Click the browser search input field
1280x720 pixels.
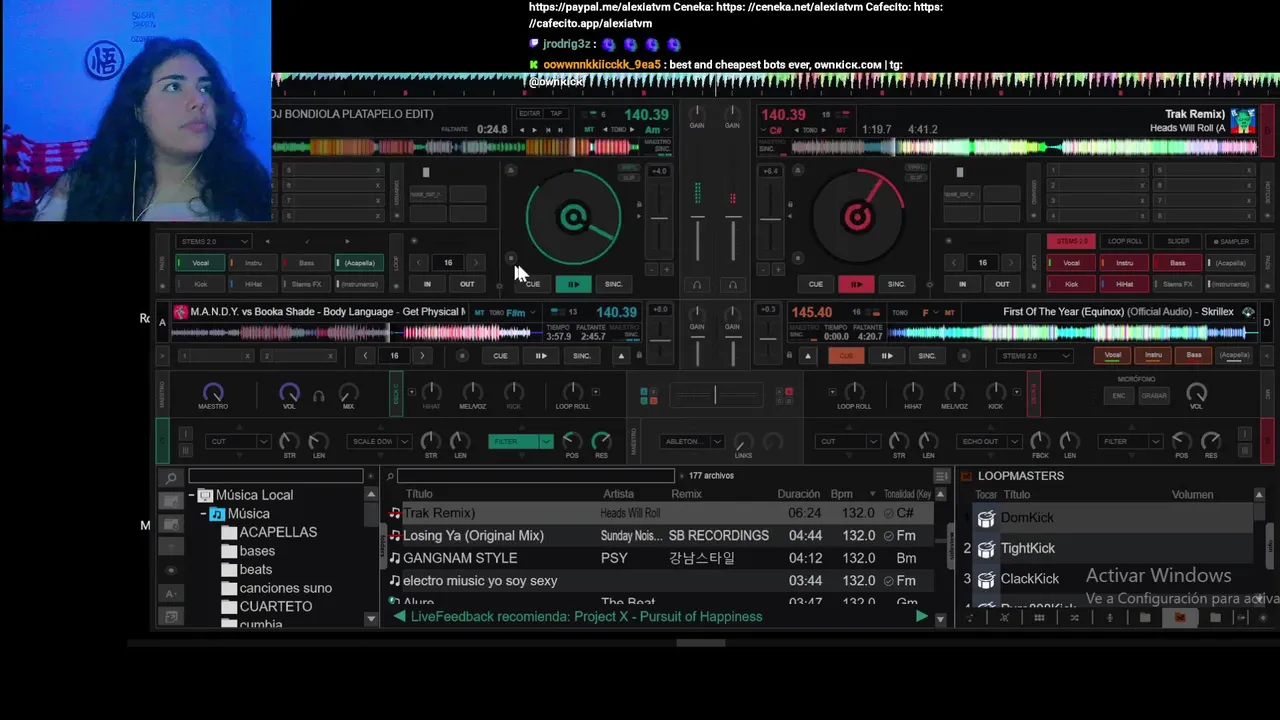536,476
